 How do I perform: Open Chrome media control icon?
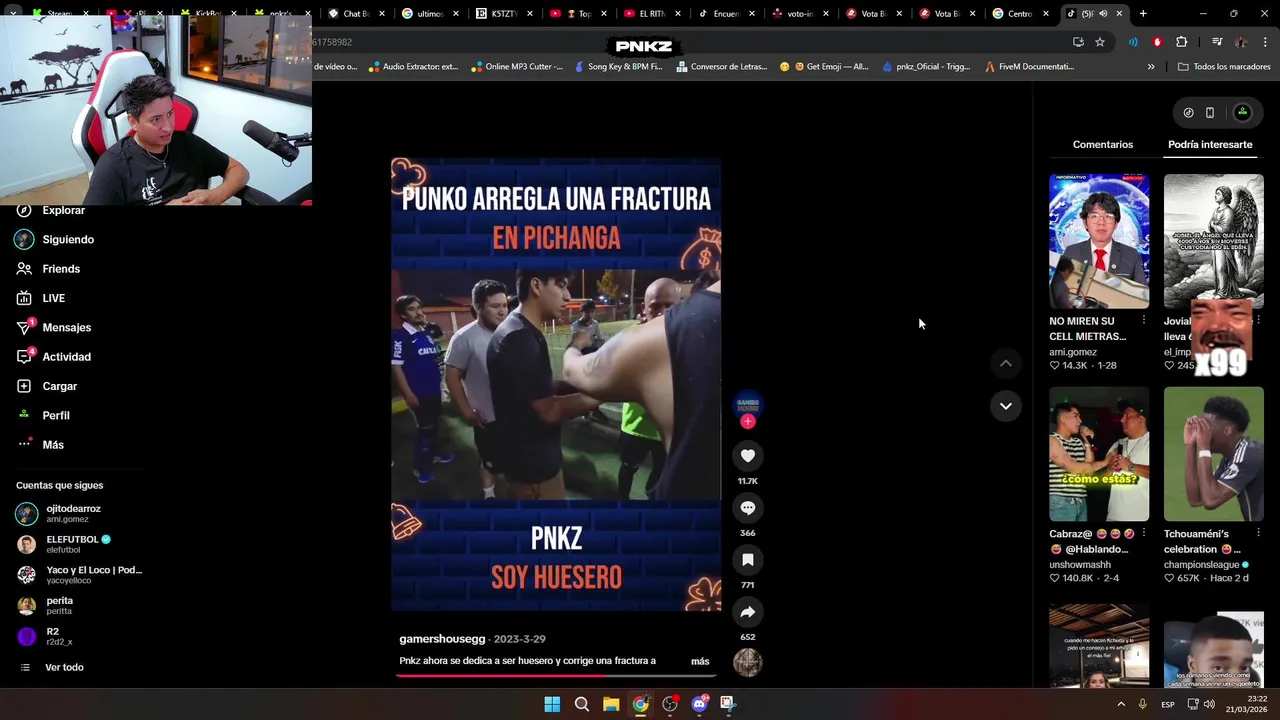pyautogui.click(x=1217, y=42)
